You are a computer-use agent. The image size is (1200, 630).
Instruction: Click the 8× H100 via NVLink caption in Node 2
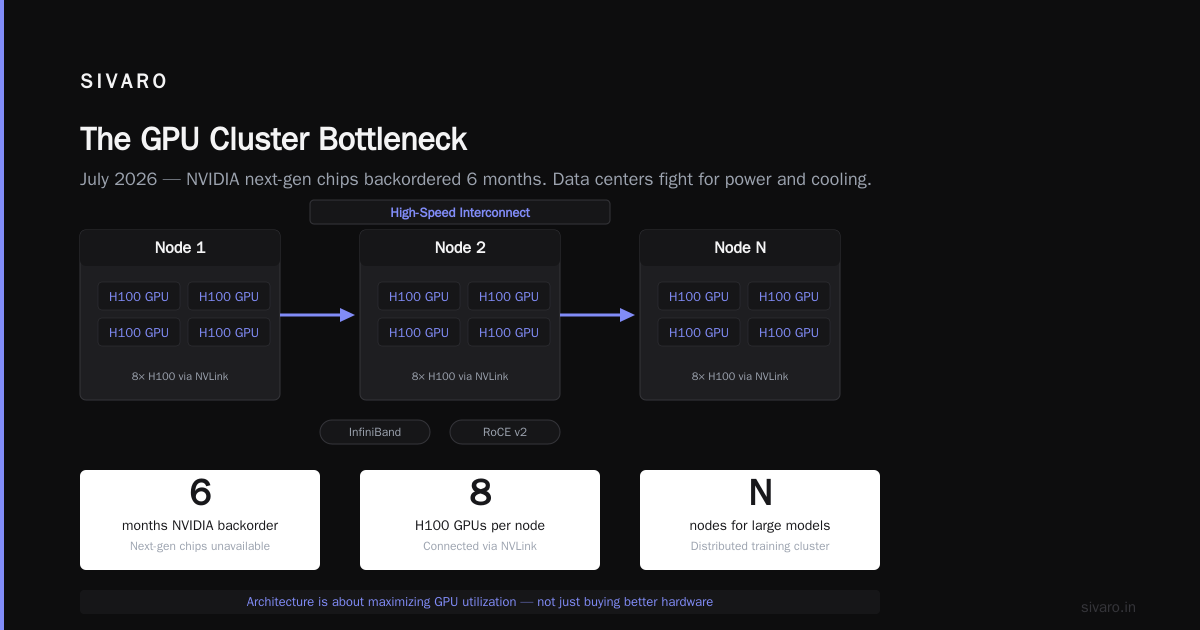click(x=460, y=376)
